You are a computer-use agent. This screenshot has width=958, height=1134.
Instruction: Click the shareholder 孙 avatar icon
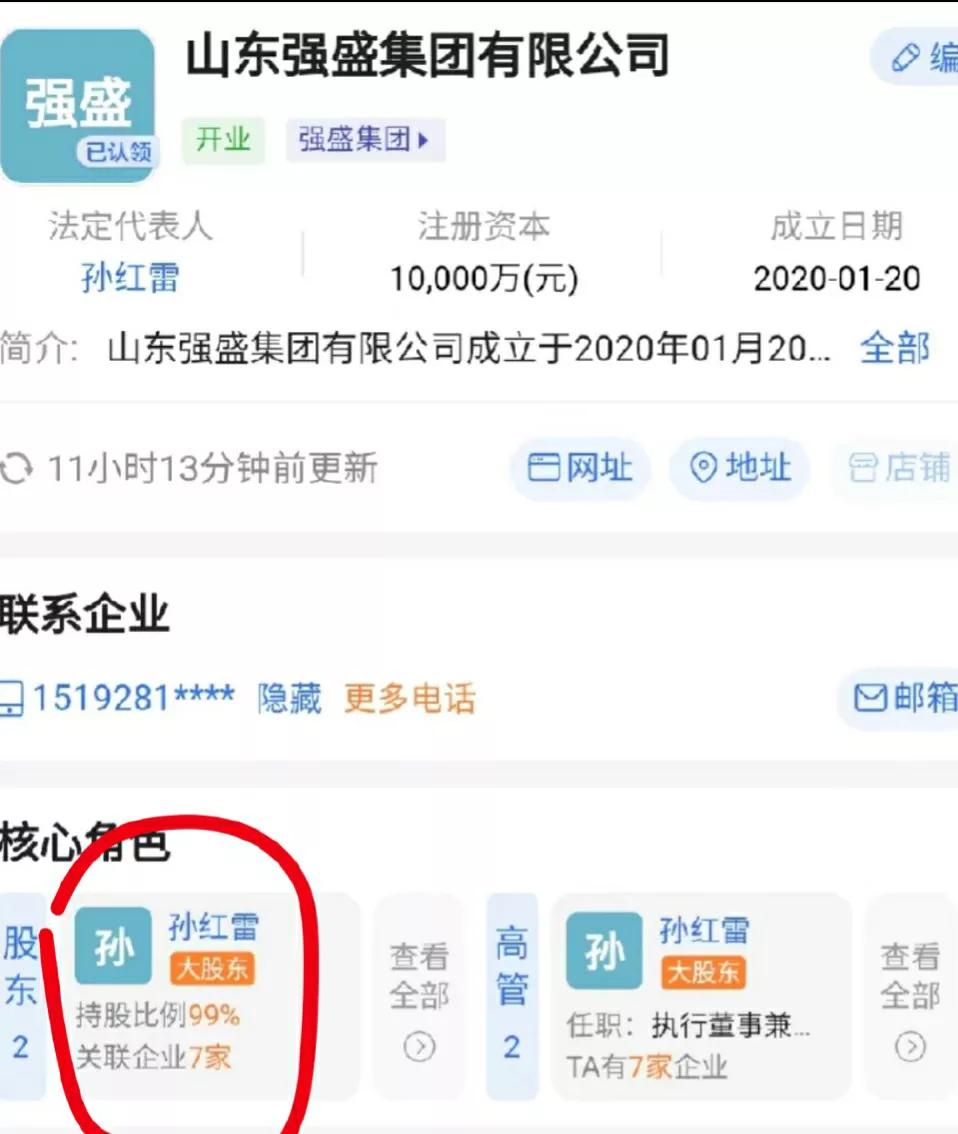114,946
